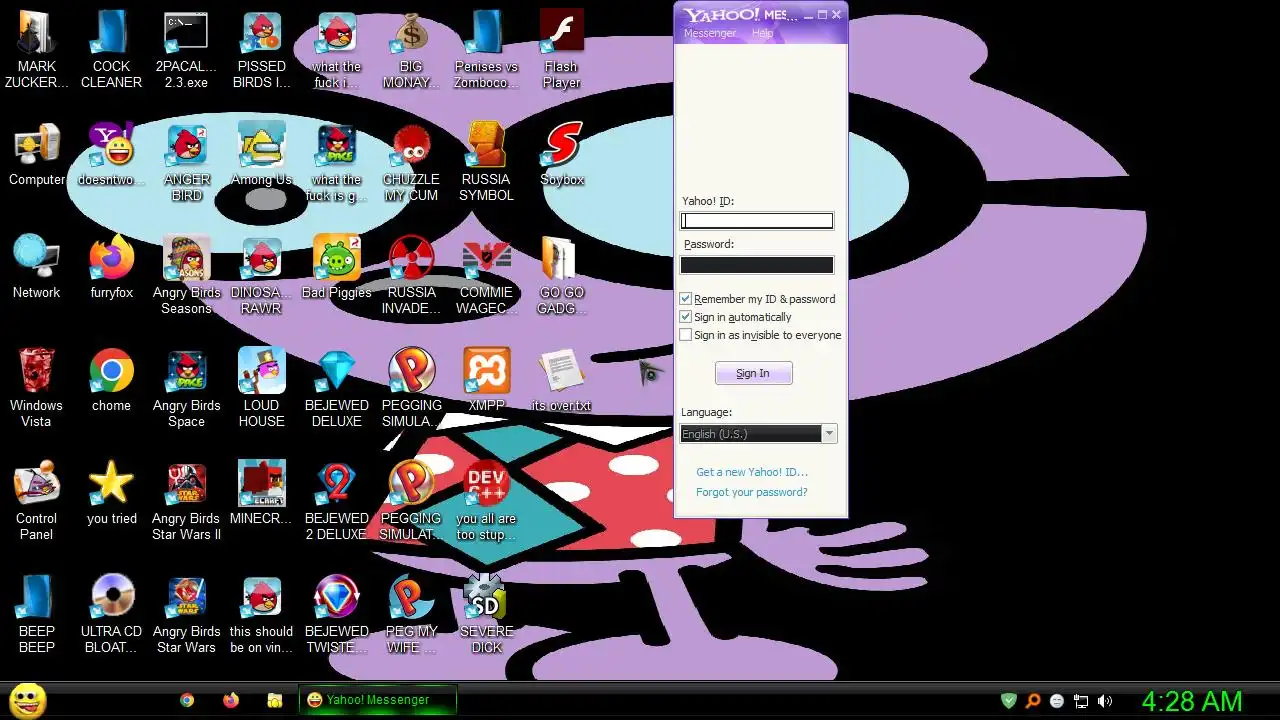
Task: Click the orange magnifier tray icon
Action: click(x=1033, y=701)
